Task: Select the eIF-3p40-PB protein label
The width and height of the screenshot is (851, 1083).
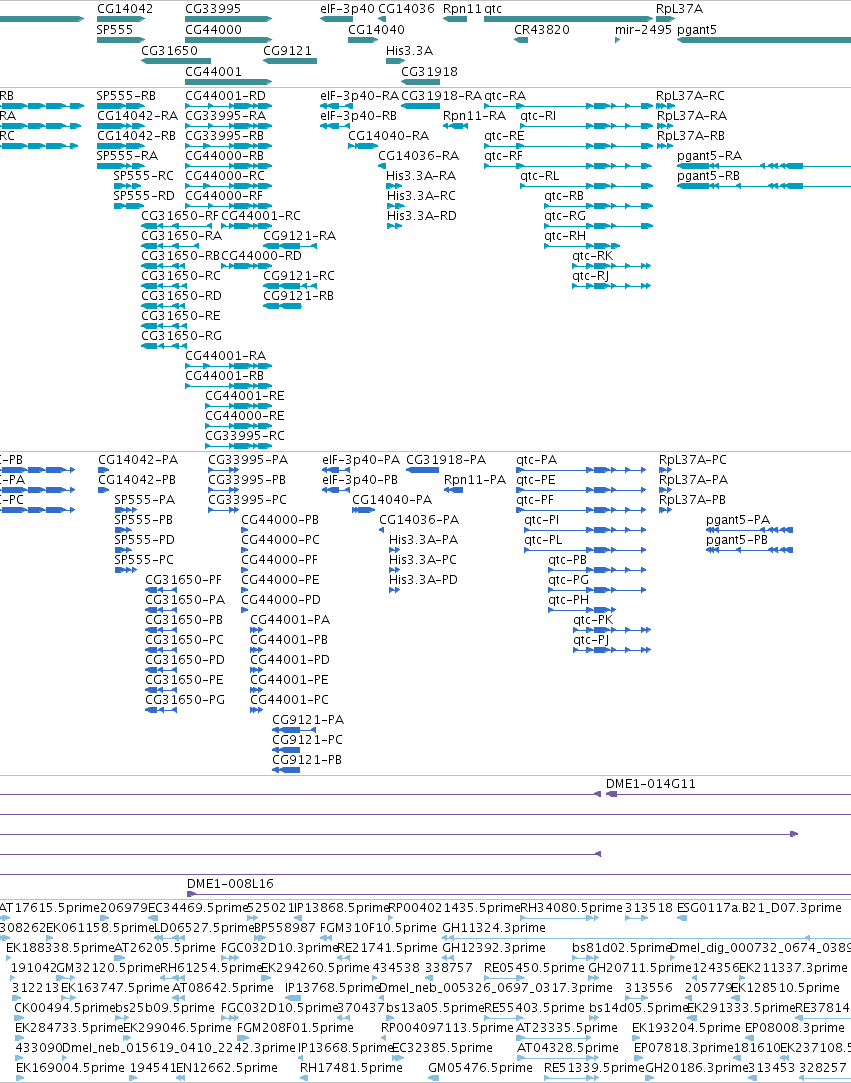Action: tap(360, 480)
